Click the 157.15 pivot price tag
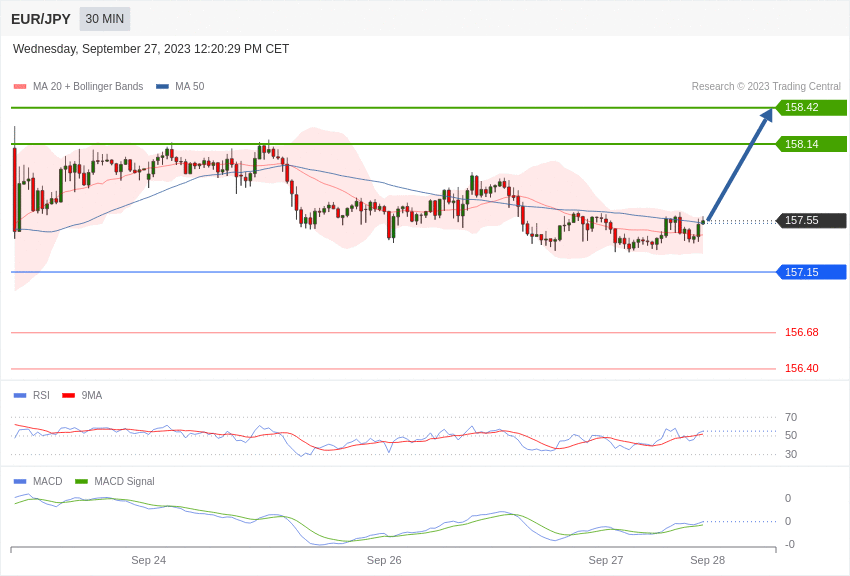The height and width of the screenshot is (576, 850). pyautogui.click(x=811, y=272)
